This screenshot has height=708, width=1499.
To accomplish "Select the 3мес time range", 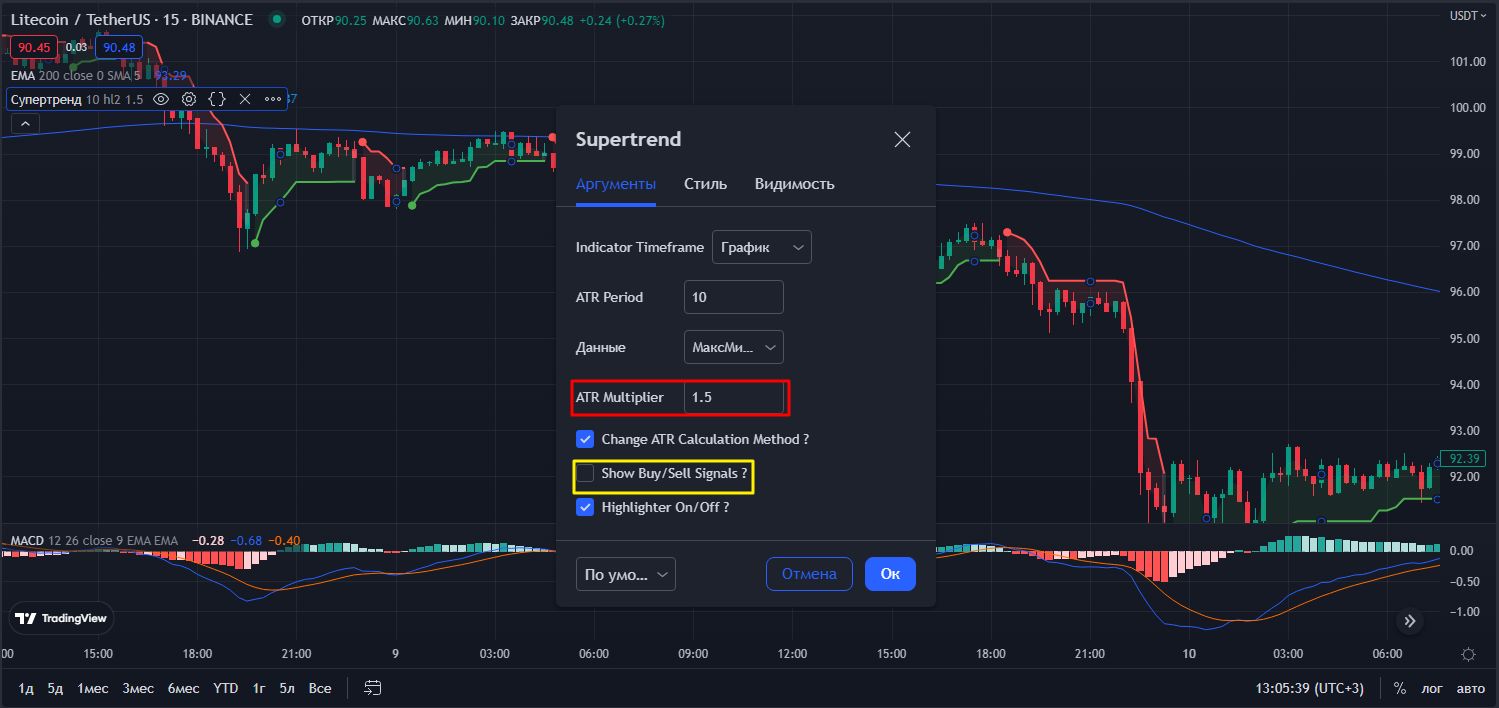I will coord(138,688).
